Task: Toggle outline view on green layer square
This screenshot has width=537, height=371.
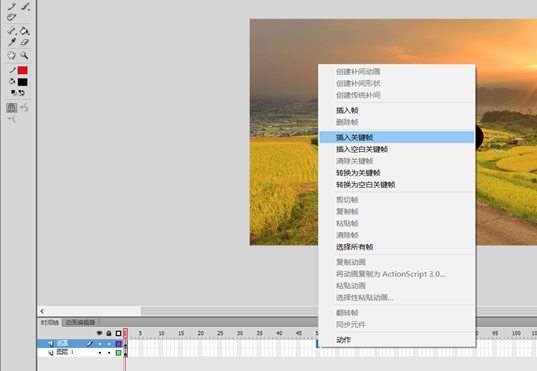Action: 118,353
